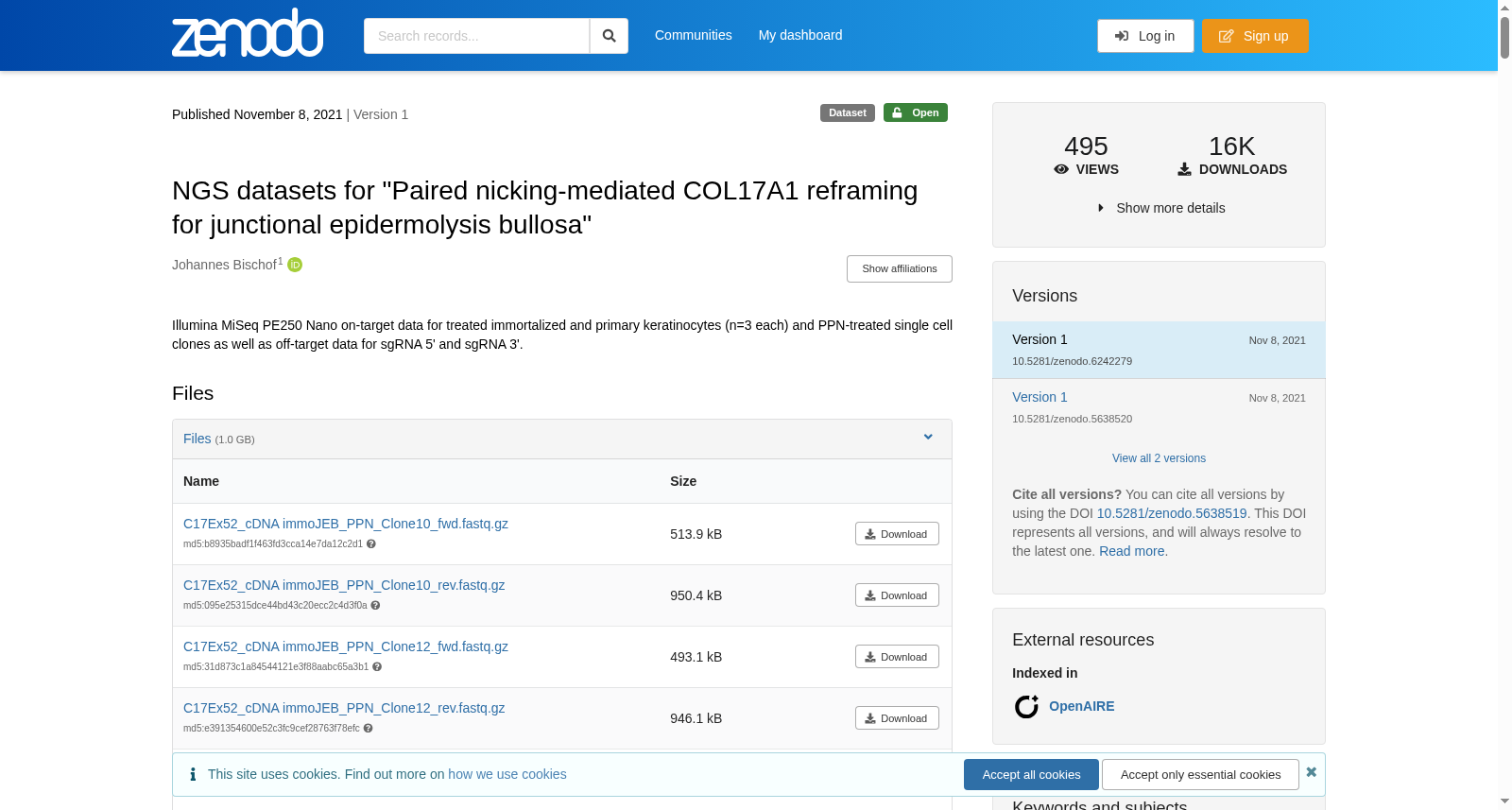
Task: Click the OpenAIRE logo icon
Action: coord(1026,707)
